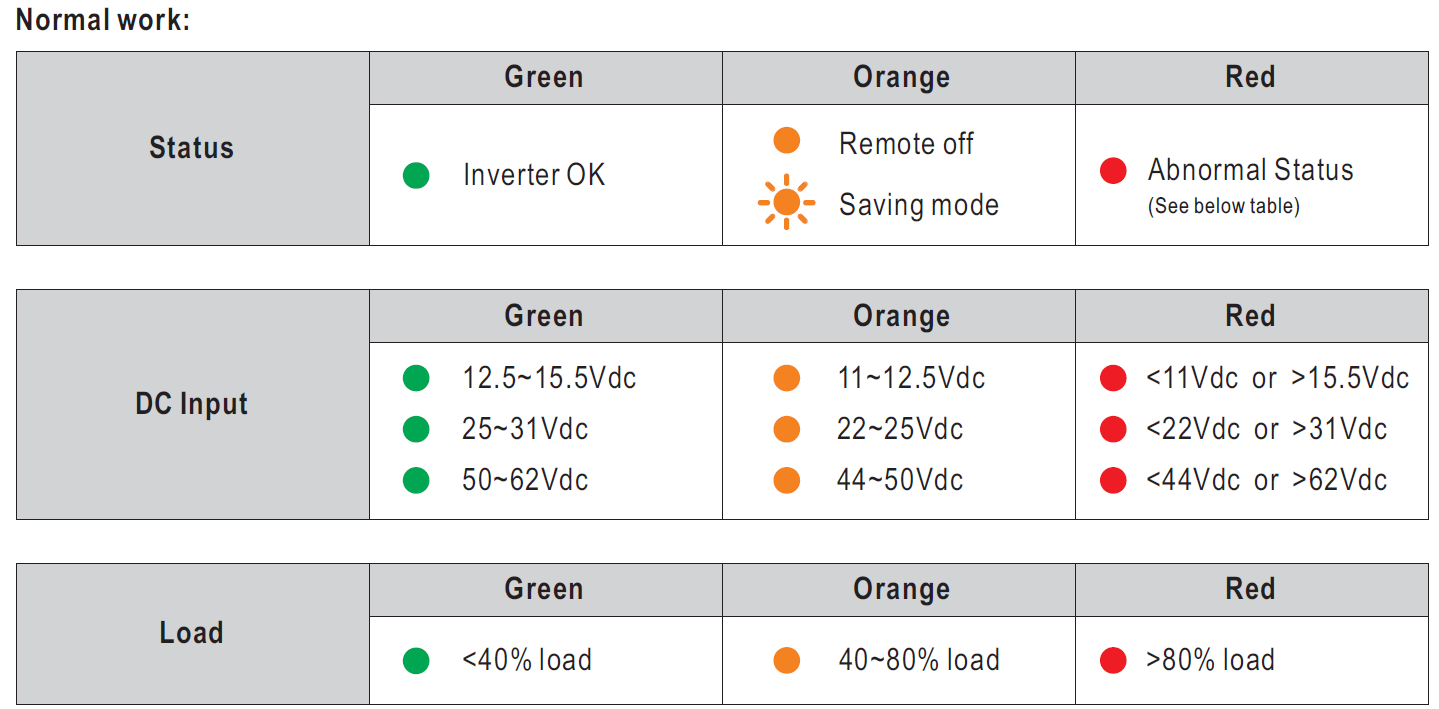Select the Status row header cell
Screen dimensions: 1439x709
[193, 148]
